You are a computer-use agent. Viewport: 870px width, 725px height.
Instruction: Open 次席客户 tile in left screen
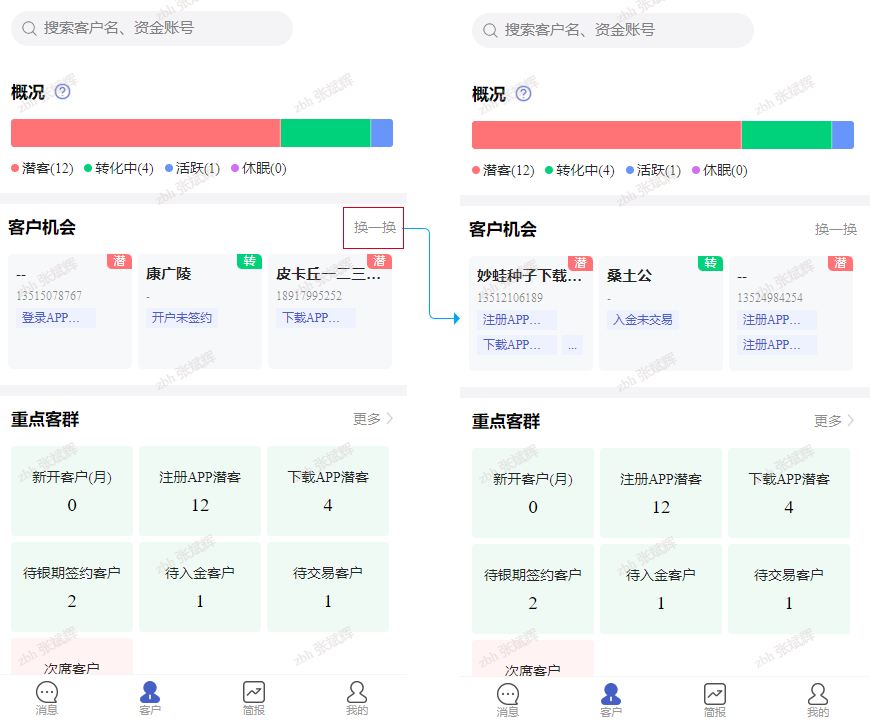pyautogui.click(x=72, y=657)
